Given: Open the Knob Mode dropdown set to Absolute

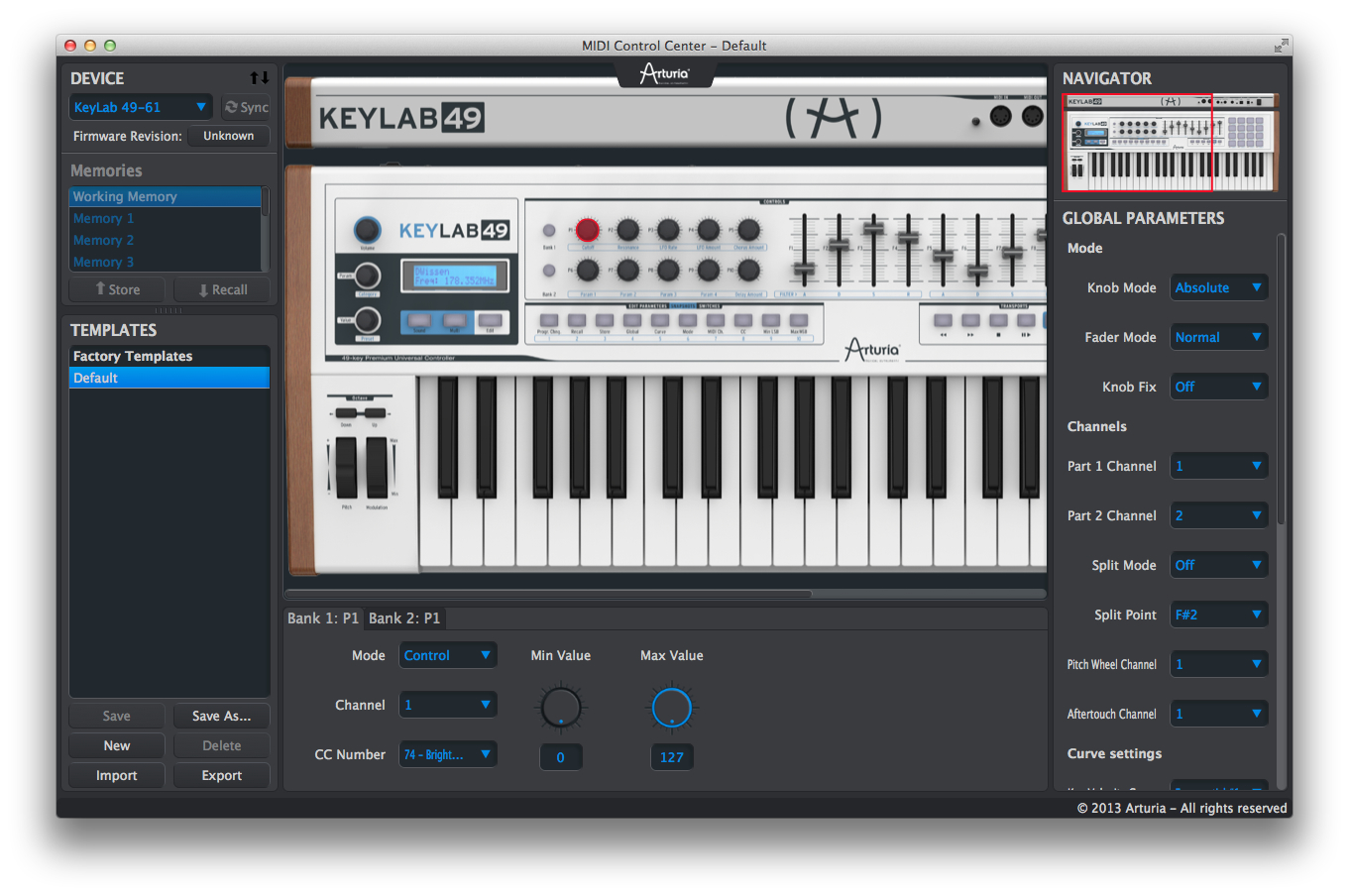Looking at the screenshot, I should [x=1218, y=286].
